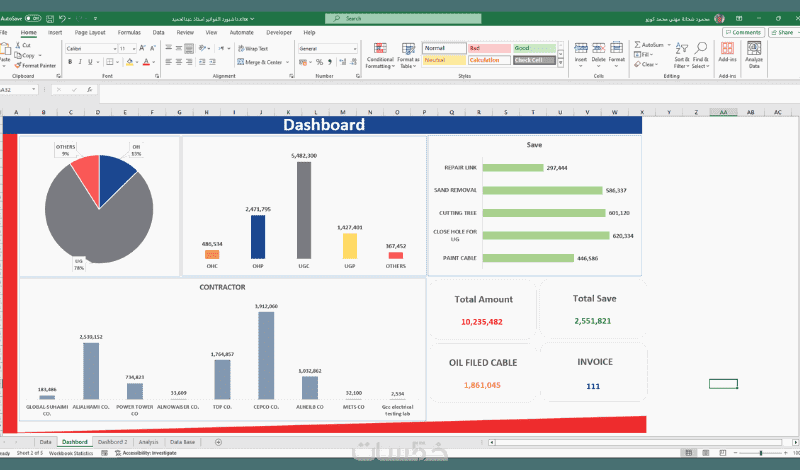
Task: Click the Comma Style icon
Action: tap(330, 62)
